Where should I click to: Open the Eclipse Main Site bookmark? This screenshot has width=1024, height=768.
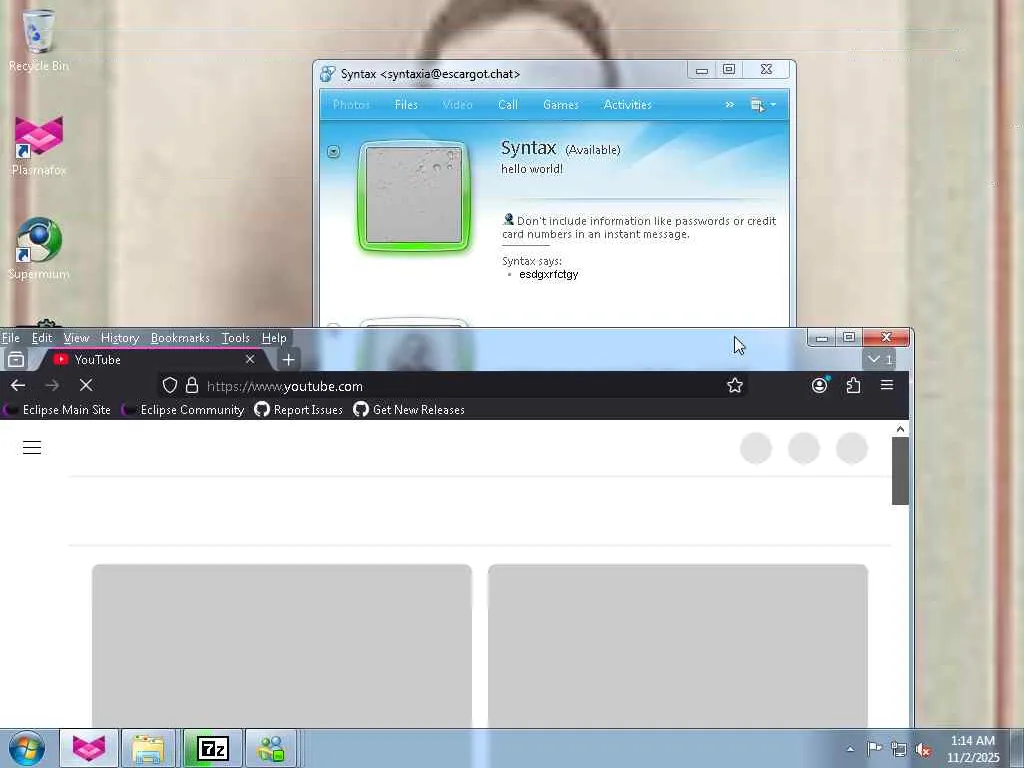click(59, 409)
